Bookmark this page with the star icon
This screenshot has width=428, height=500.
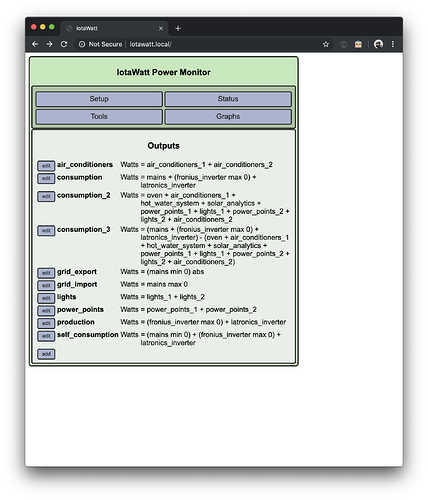tap(326, 44)
